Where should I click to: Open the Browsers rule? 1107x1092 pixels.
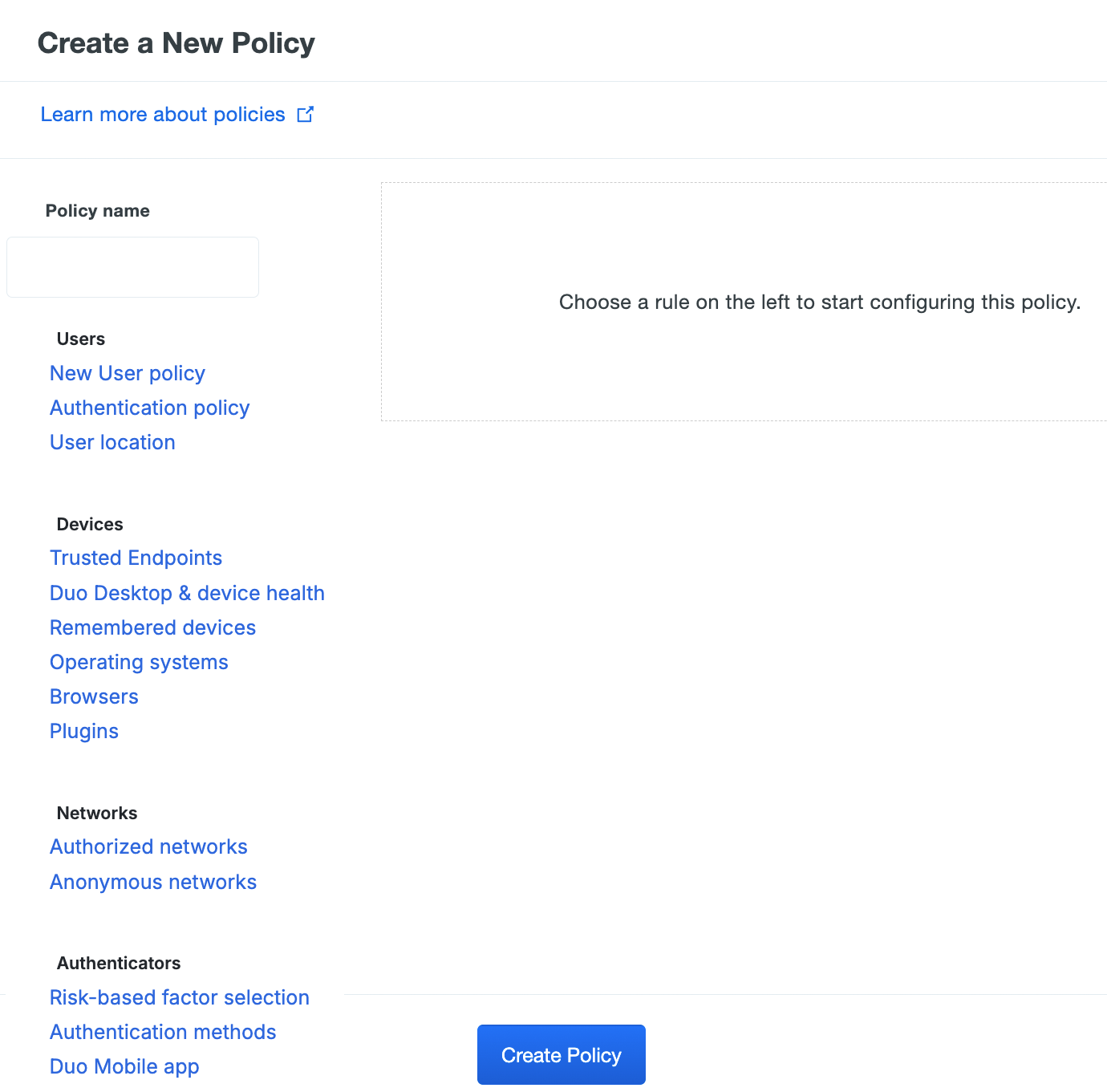coord(94,696)
